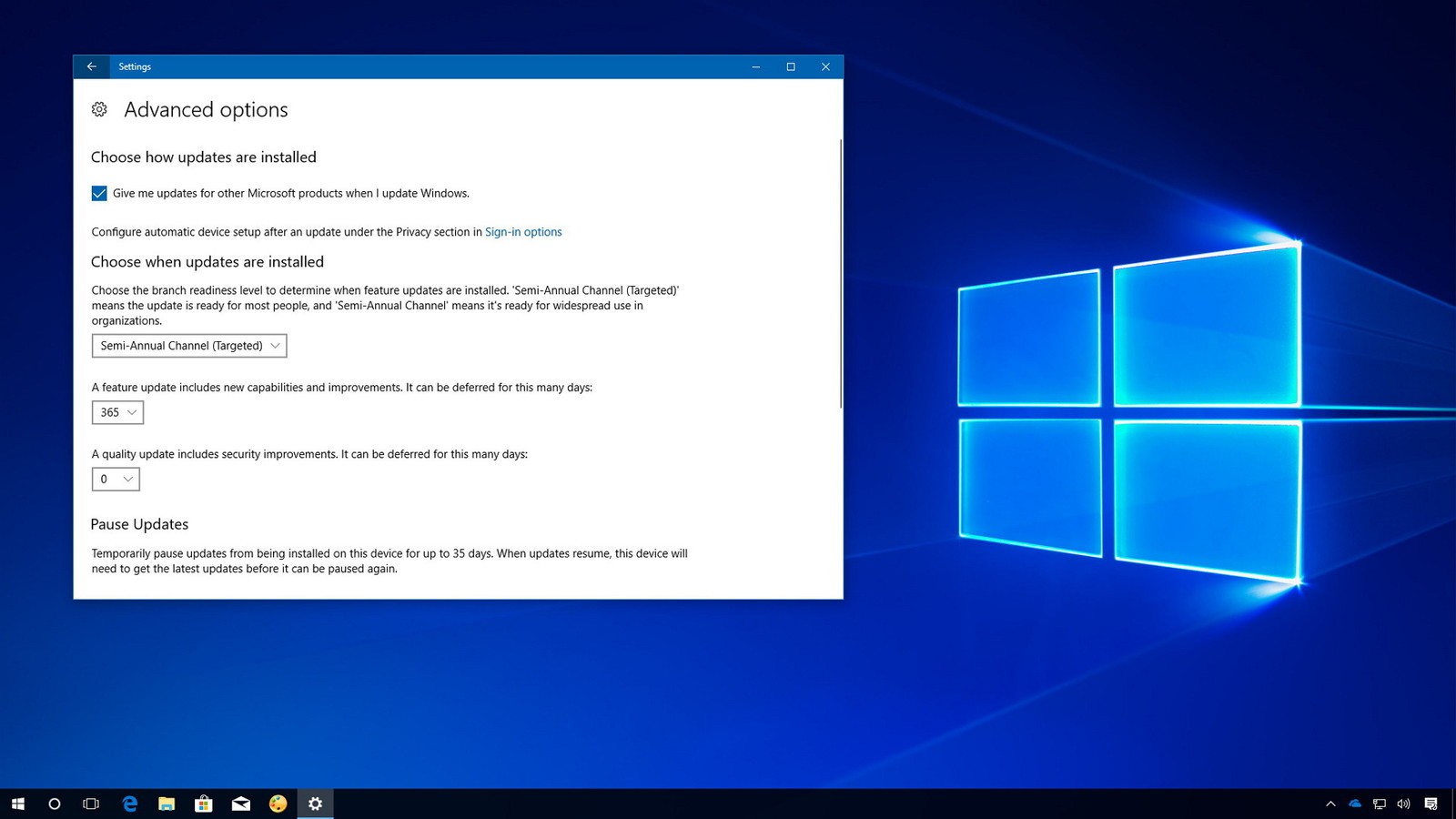Change feature update deferral from 365 days
Screen dimensions: 1456x819
116,412
